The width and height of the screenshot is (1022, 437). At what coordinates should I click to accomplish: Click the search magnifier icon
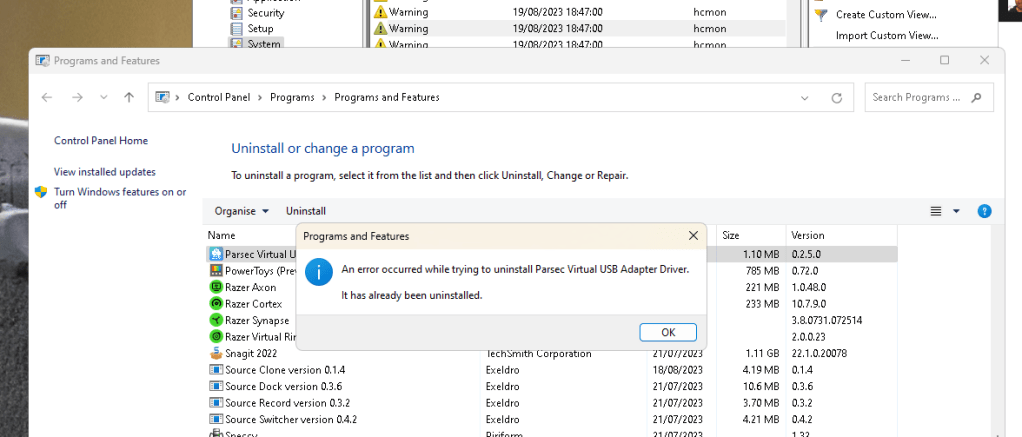point(976,97)
